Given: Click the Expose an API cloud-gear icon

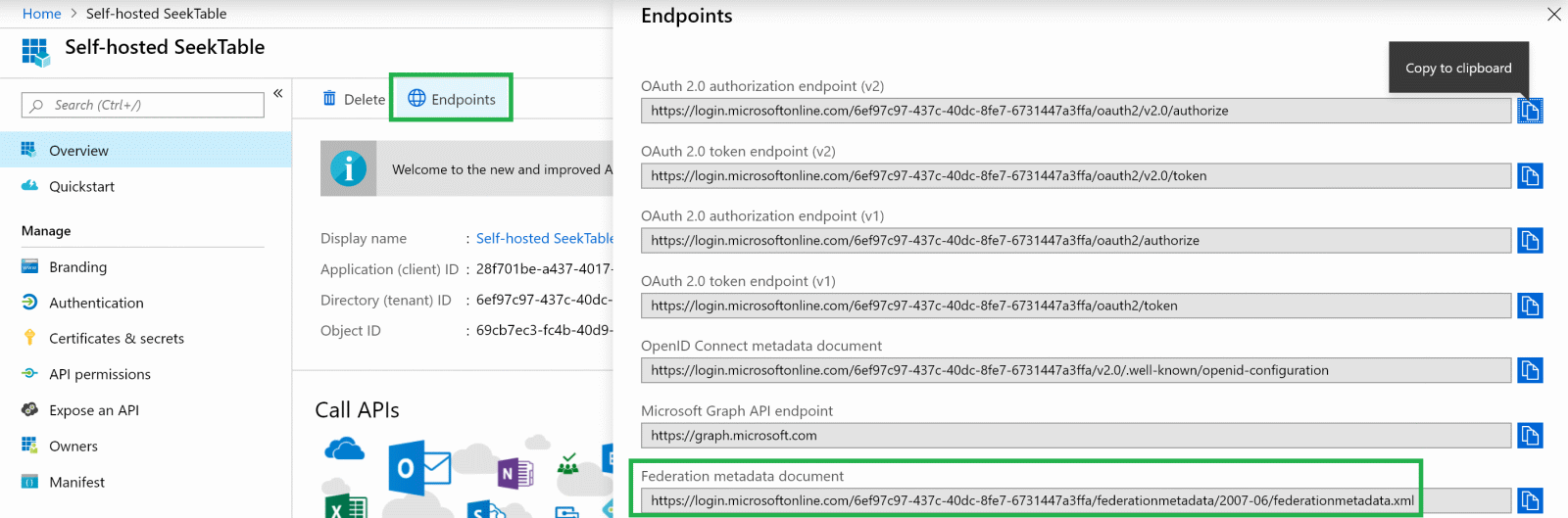Looking at the screenshot, I should 29,410.
